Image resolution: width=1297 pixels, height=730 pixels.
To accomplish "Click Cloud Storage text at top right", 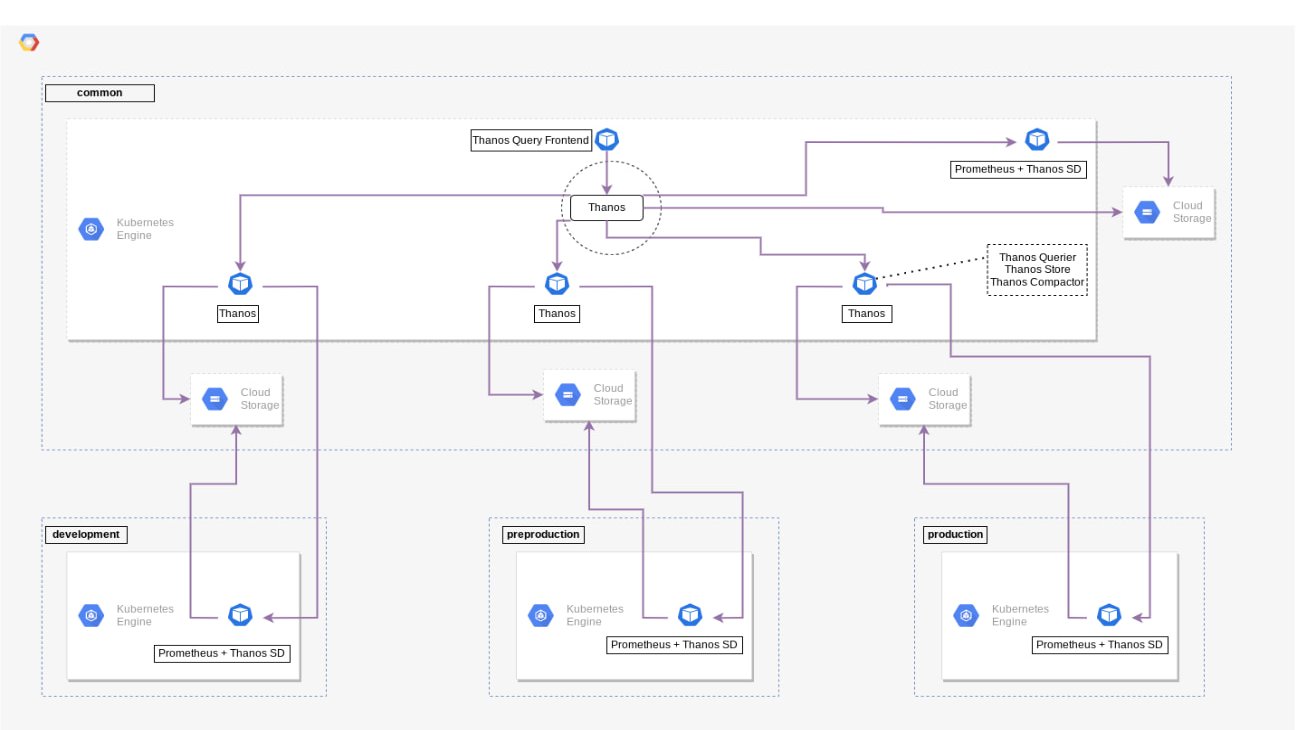I will coord(1192,212).
